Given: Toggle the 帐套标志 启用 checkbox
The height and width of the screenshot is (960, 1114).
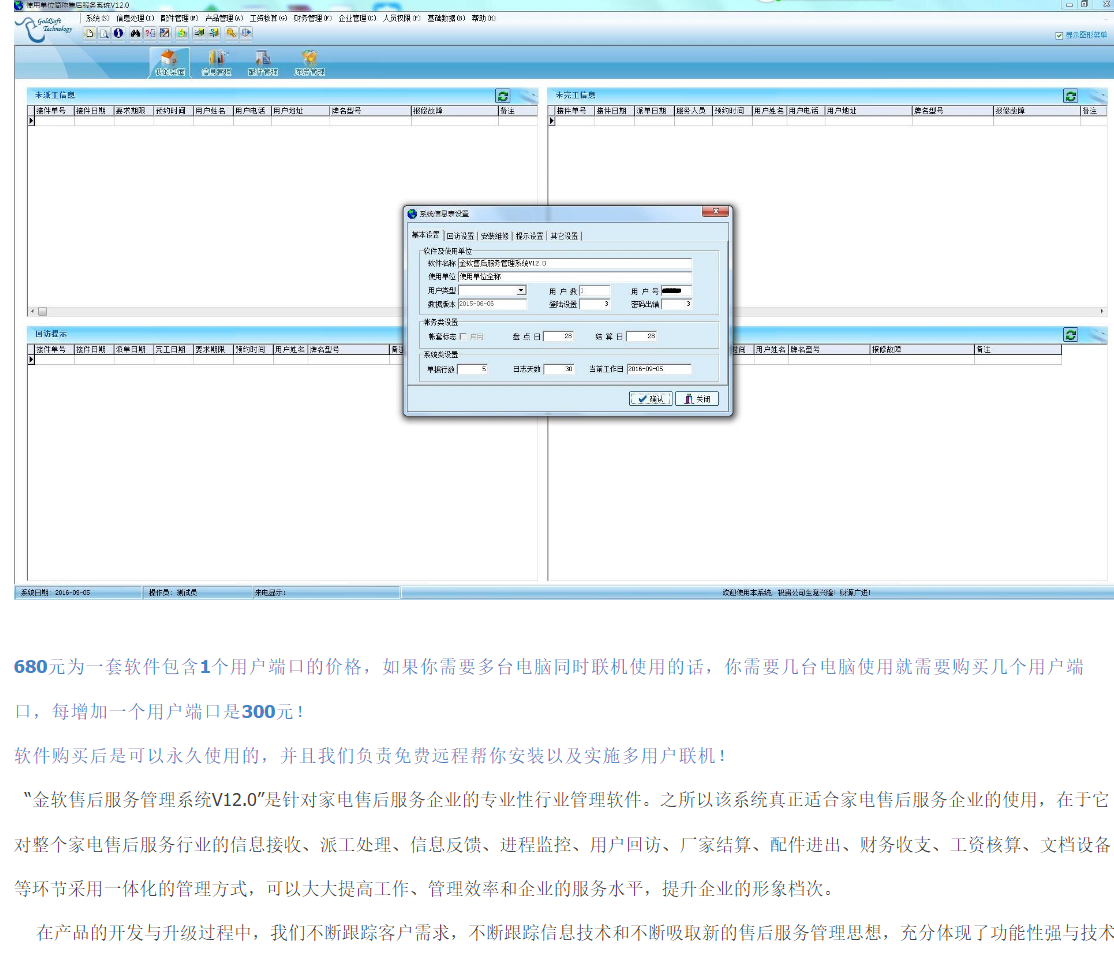Looking at the screenshot, I should click(x=463, y=337).
